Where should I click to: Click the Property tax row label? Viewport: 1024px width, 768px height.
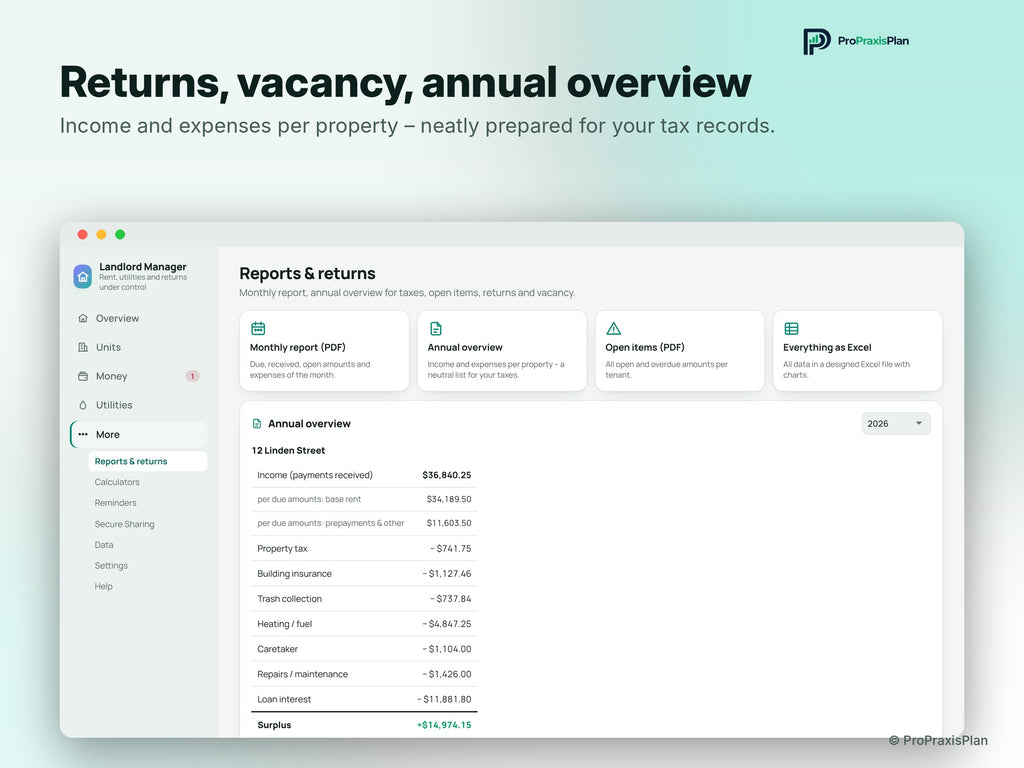point(282,549)
